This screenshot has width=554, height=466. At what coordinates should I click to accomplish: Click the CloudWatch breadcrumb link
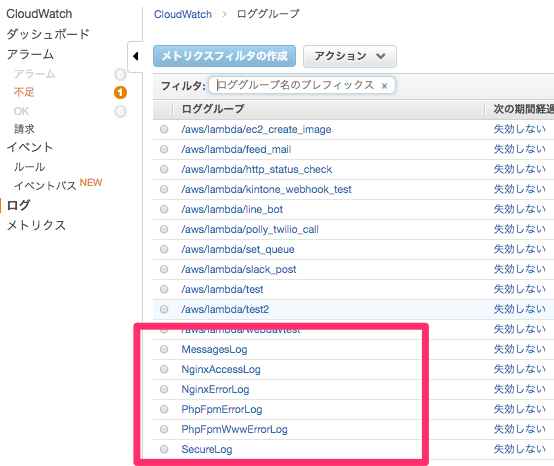coord(183,14)
